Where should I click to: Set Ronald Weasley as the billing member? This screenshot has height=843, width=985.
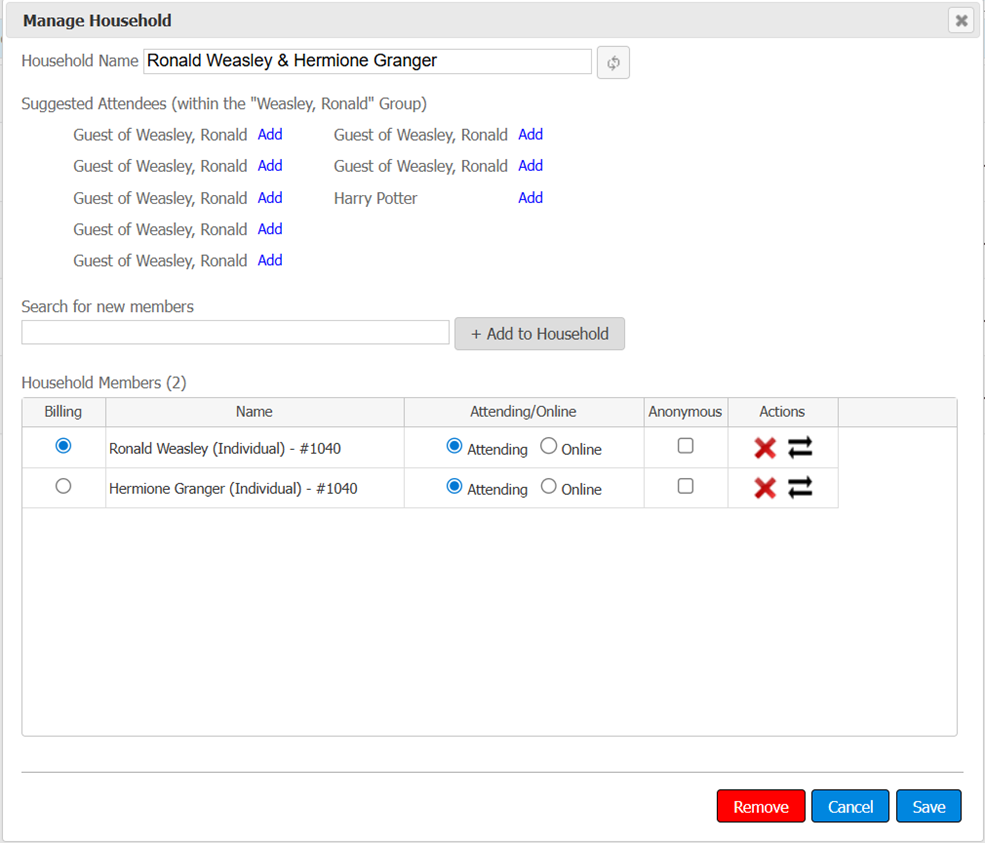click(x=63, y=446)
